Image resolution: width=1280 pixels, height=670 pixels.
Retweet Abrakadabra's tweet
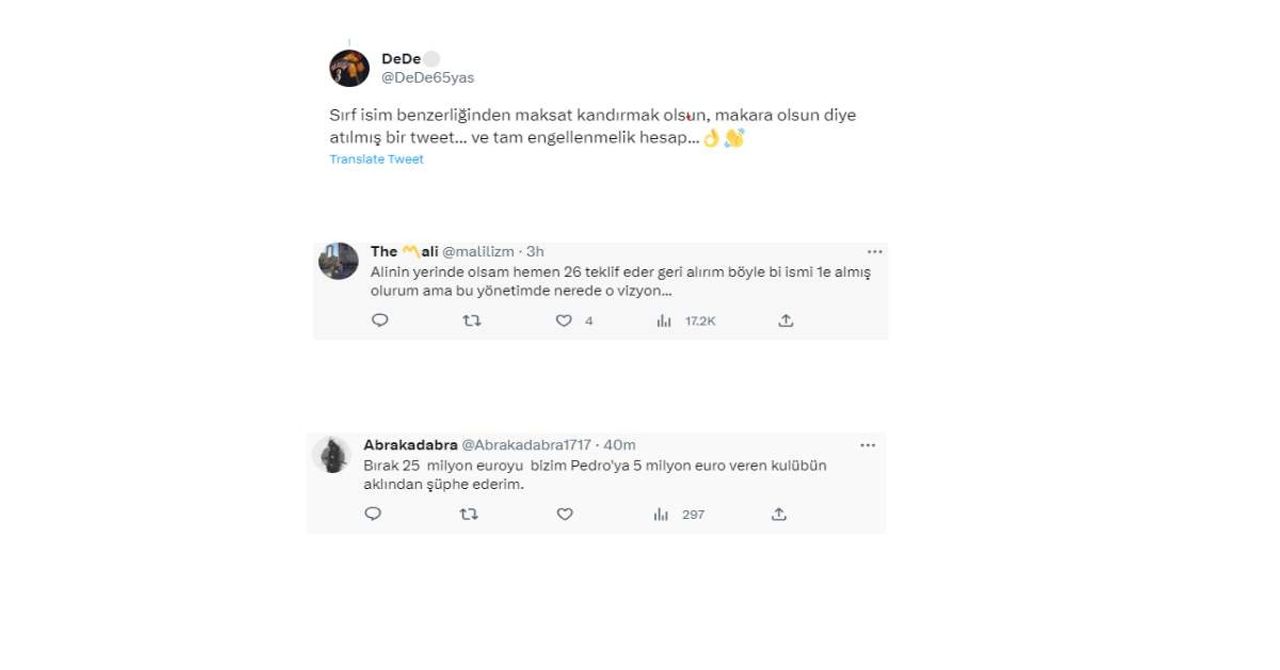tap(468, 514)
